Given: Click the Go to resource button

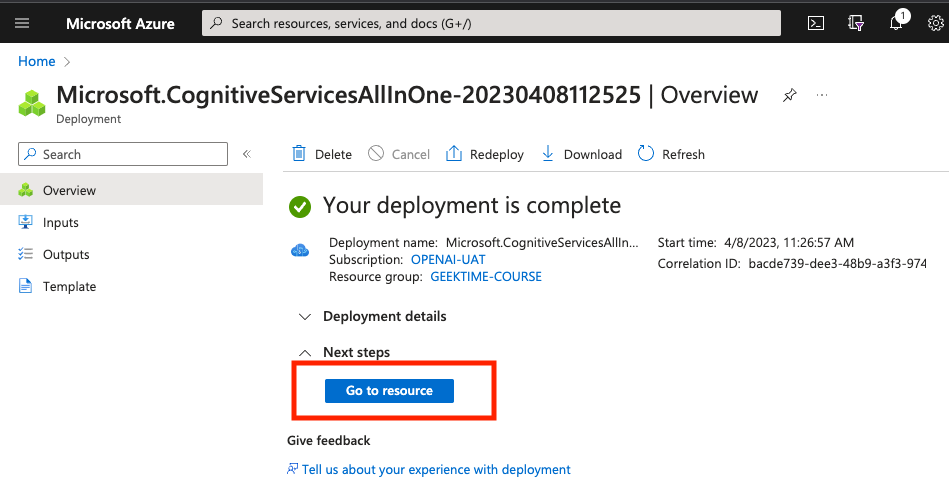Looking at the screenshot, I should pyautogui.click(x=389, y=390).
